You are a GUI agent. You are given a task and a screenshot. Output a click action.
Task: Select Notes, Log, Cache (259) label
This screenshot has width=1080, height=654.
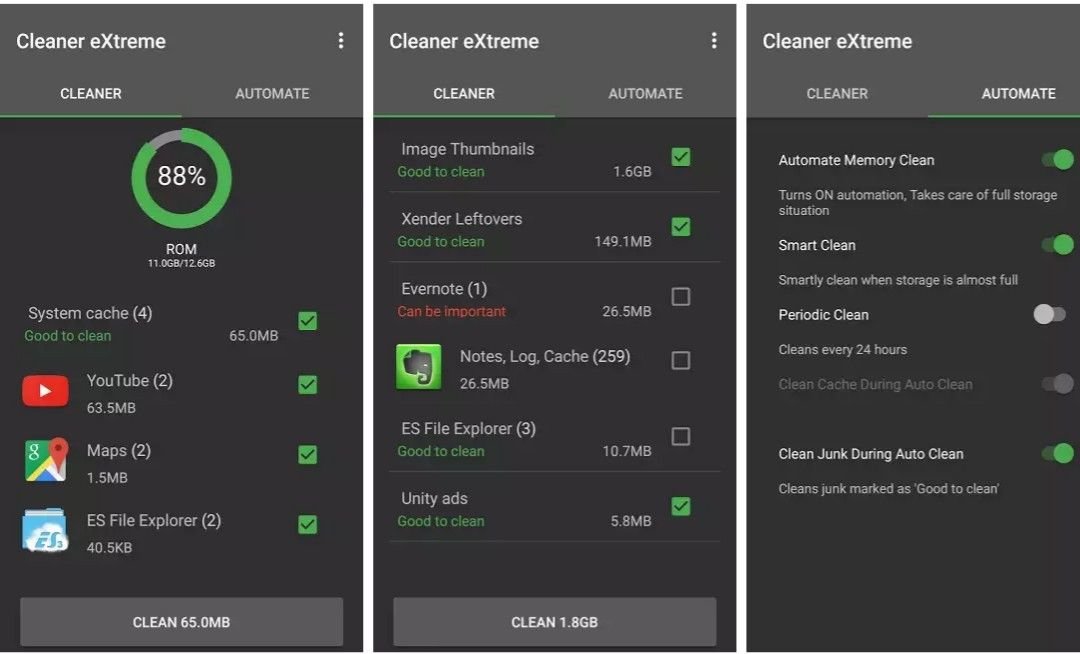tap(545, 357)
